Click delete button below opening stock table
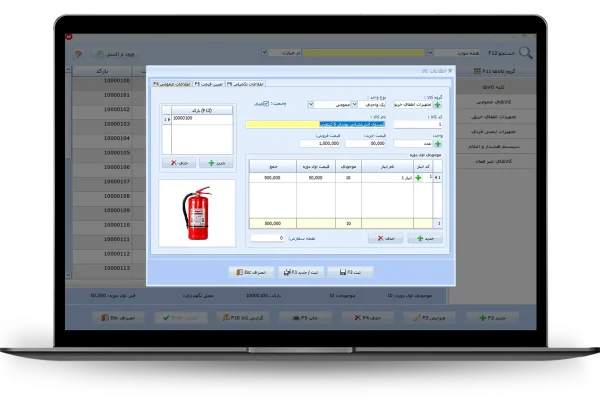600x400 pixels. (x=385, y=238)
